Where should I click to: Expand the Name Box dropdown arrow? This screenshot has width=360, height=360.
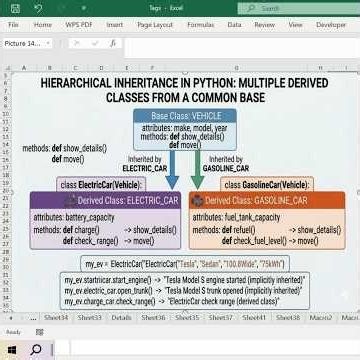pyautogui.click(x=48, y=43)
